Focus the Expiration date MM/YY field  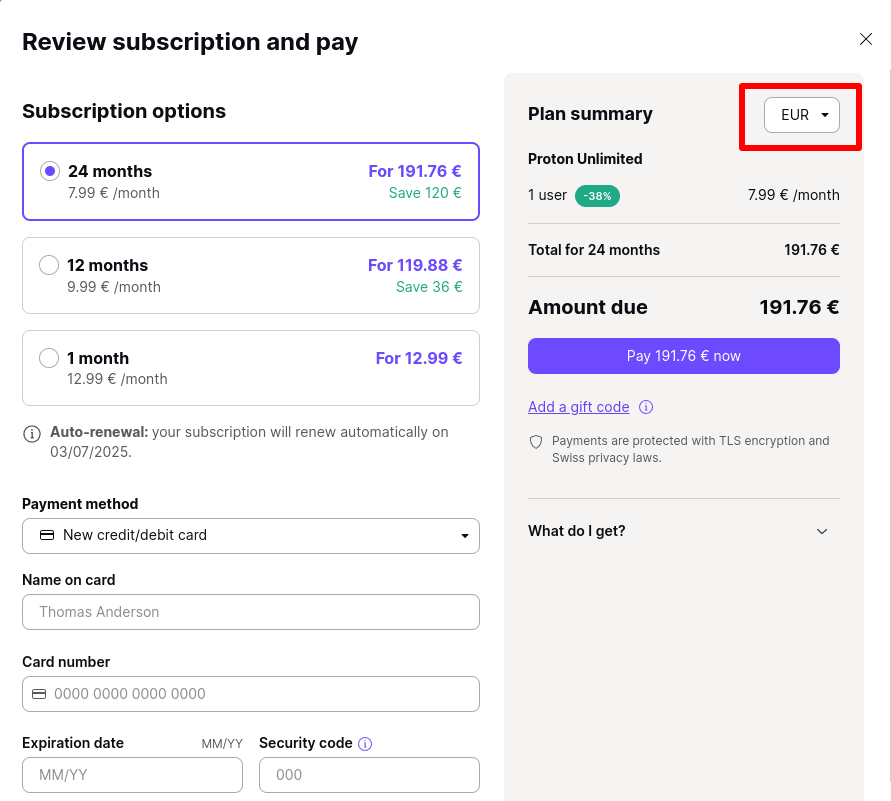(132, 775)
